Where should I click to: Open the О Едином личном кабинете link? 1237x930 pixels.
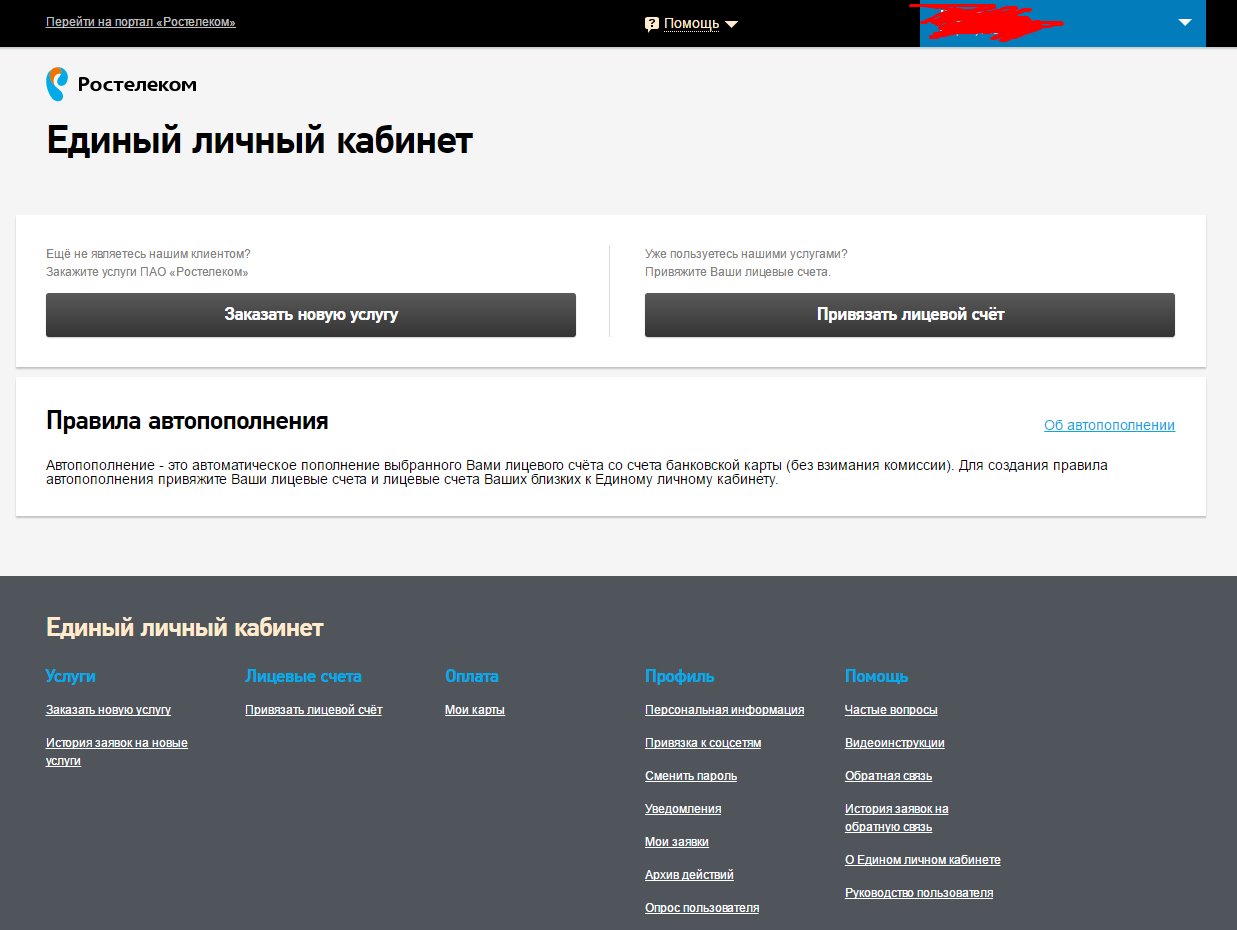click(x=923, y=860)
